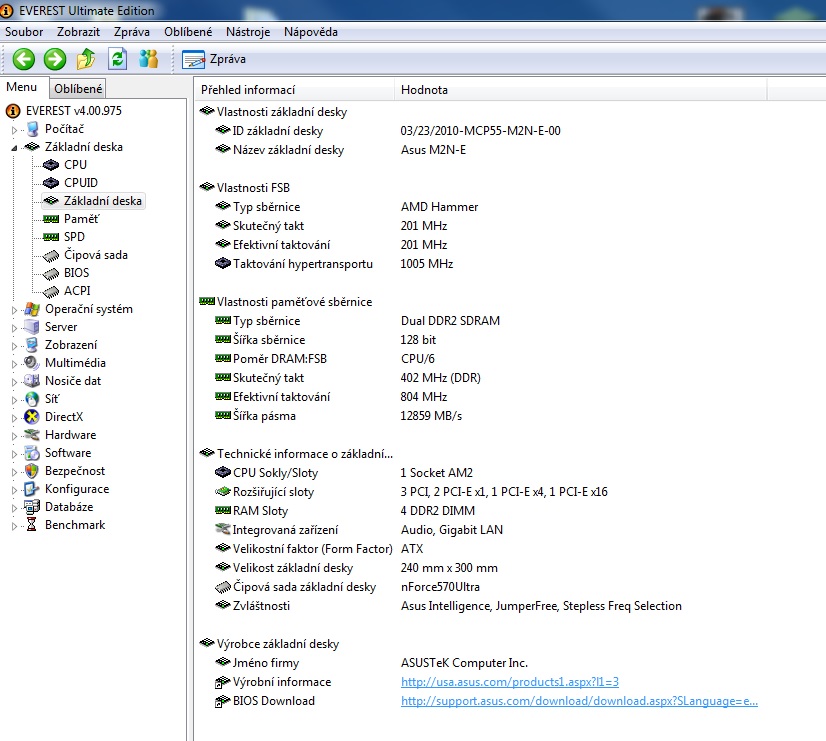Click the green Back arrow toolbar icon
Screen dimensions: 826x741
24,59
